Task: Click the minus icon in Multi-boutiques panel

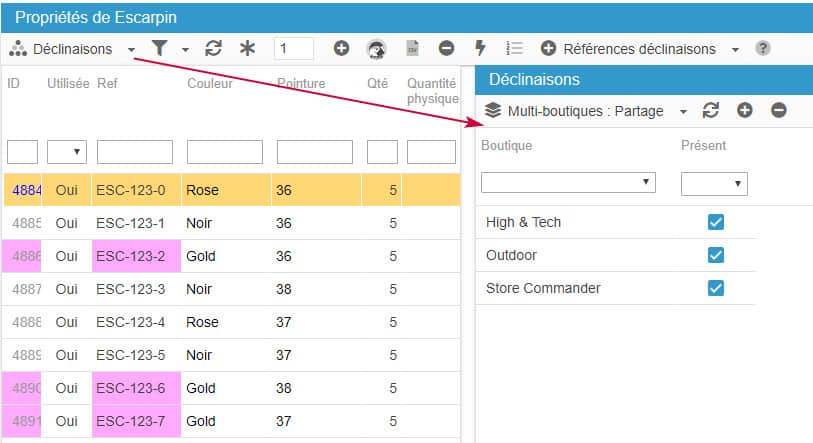Action: coord(779,111)
